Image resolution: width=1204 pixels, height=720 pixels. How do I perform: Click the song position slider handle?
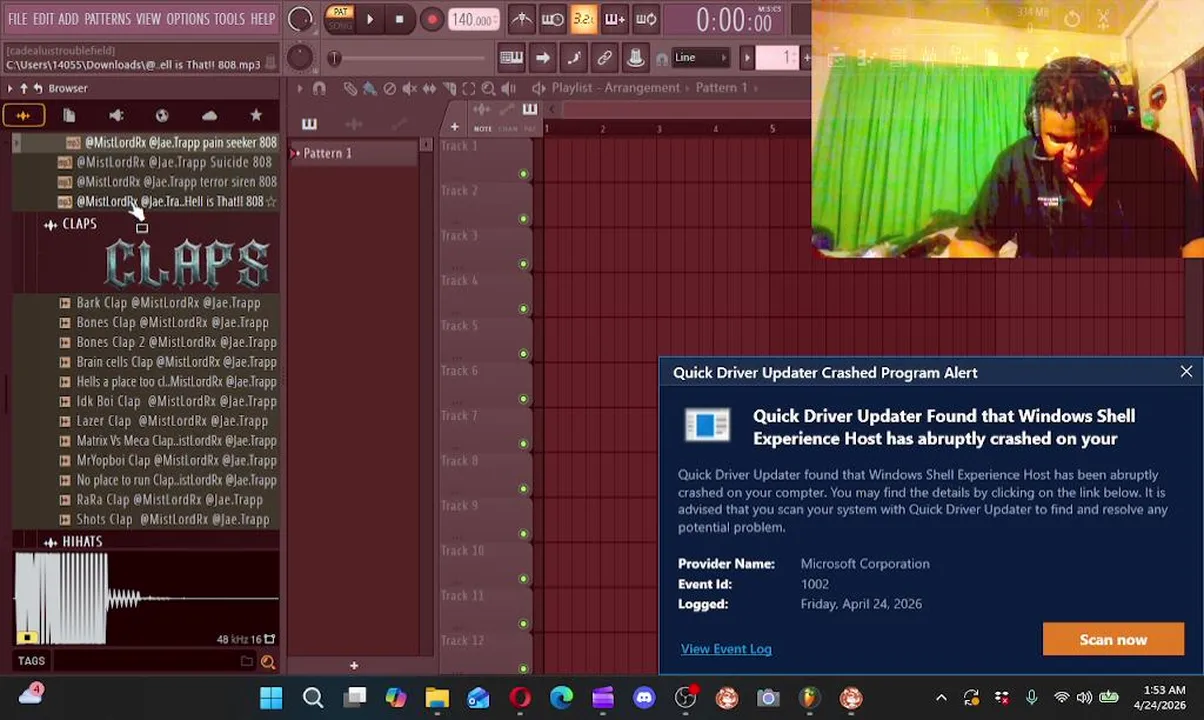334,58
